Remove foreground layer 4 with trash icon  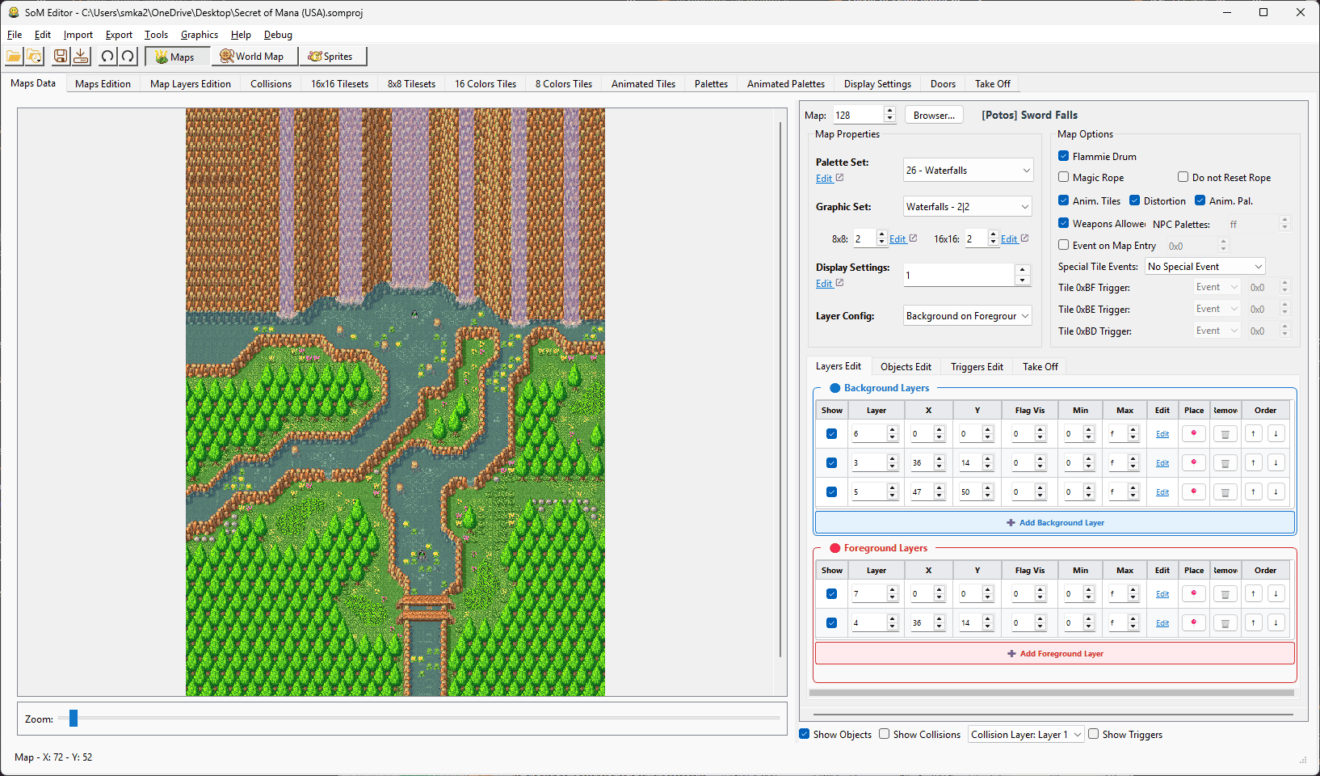[1225, 622]
